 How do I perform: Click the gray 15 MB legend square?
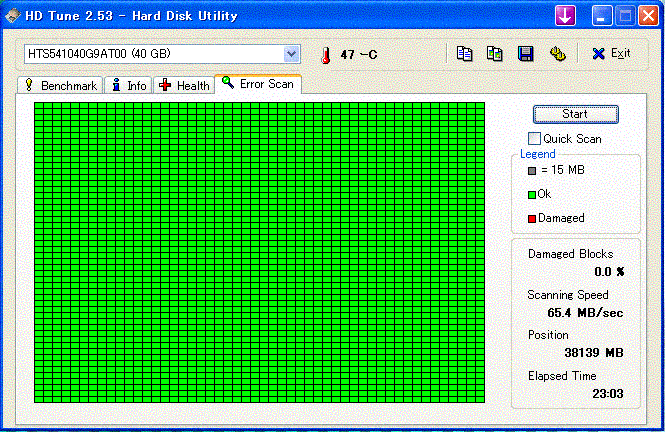coord(531,170)
